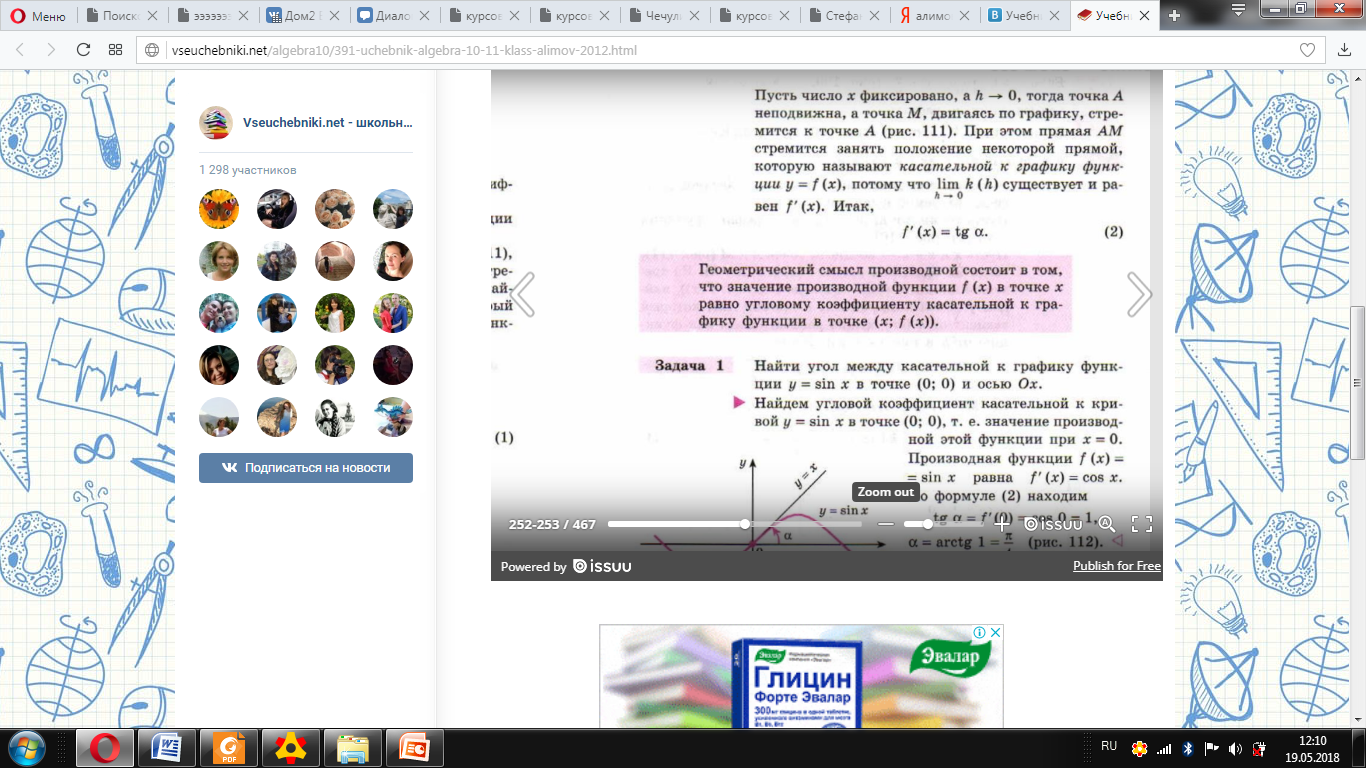Click Подписаться на новости button
Screen dimensions: 1366x768
[x=306, y=467]
